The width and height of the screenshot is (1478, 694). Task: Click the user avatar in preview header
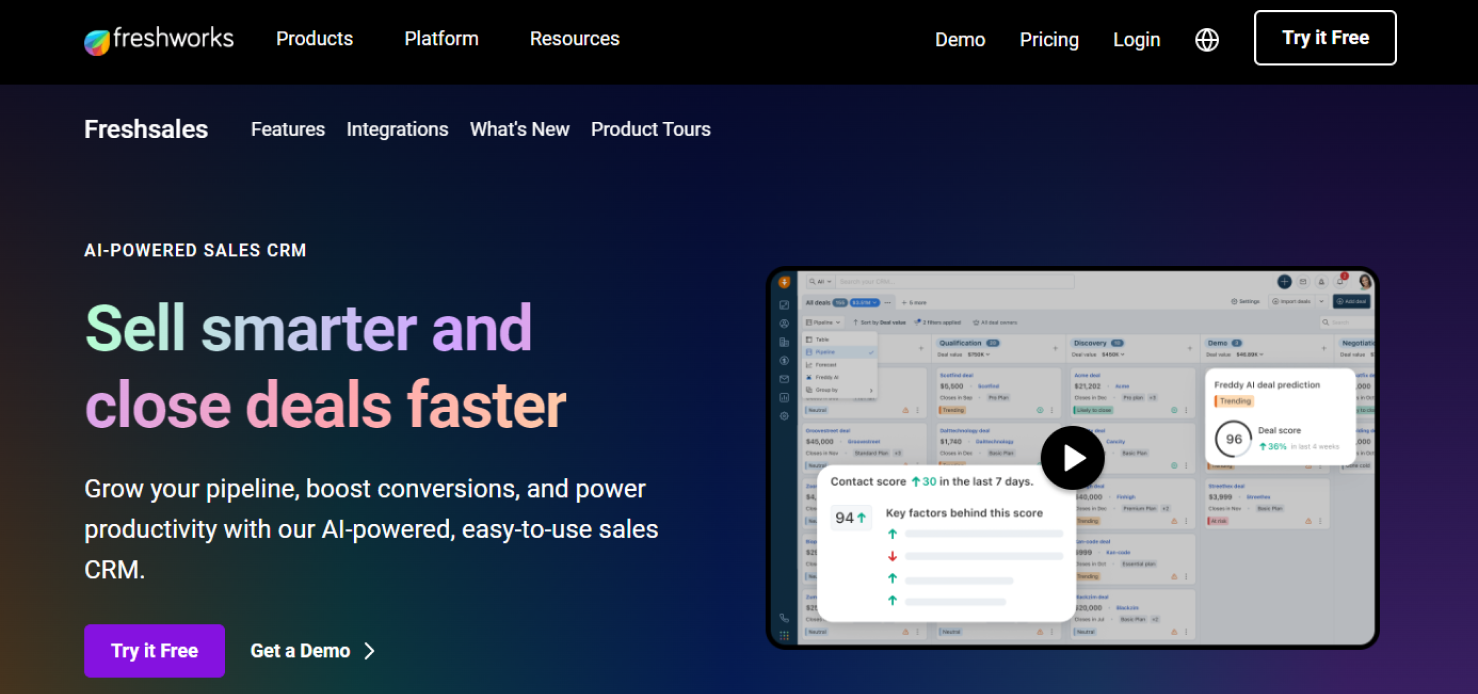(1365, 282)
